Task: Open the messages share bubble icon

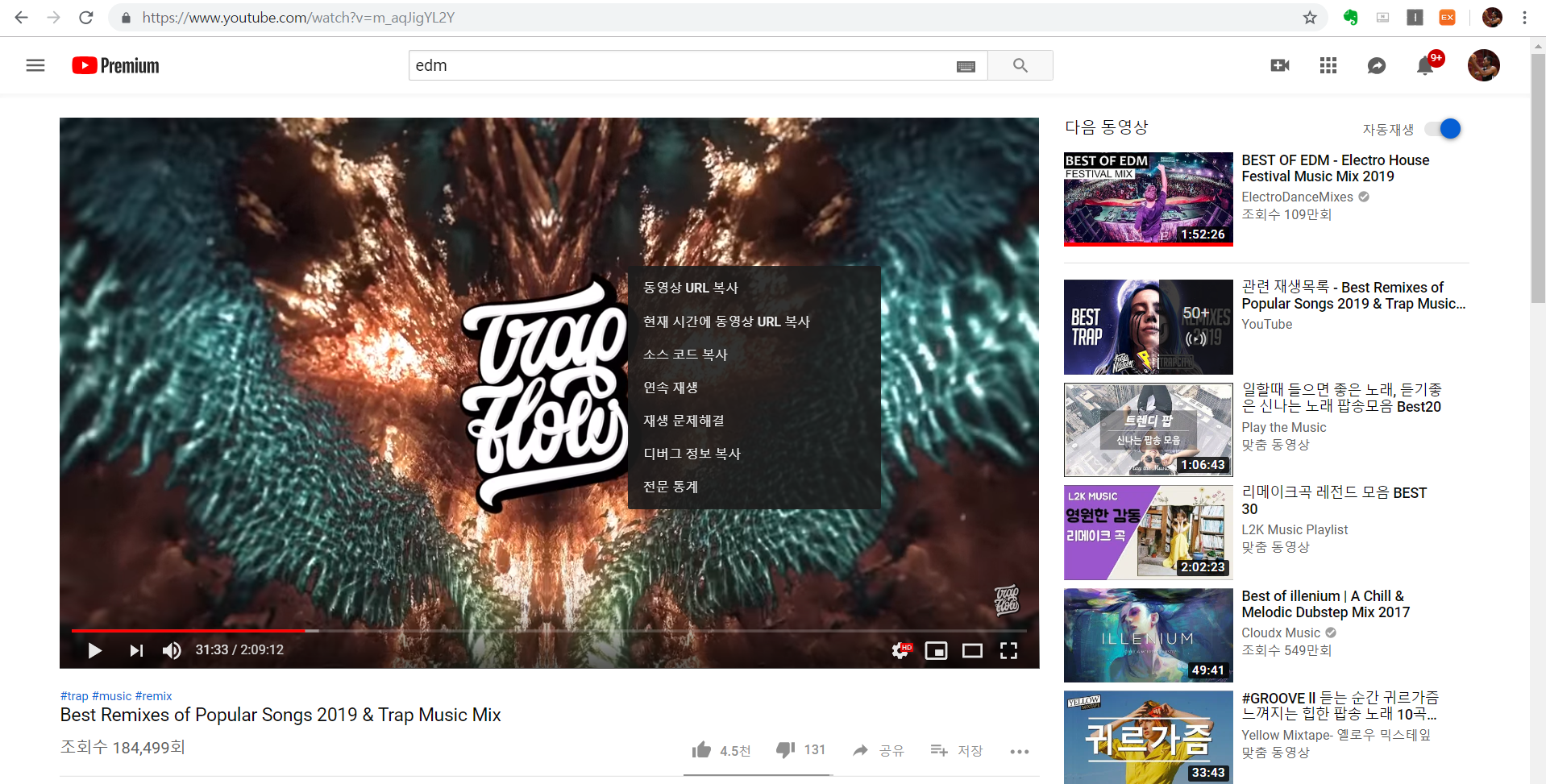Action: tap(1377, 65)
